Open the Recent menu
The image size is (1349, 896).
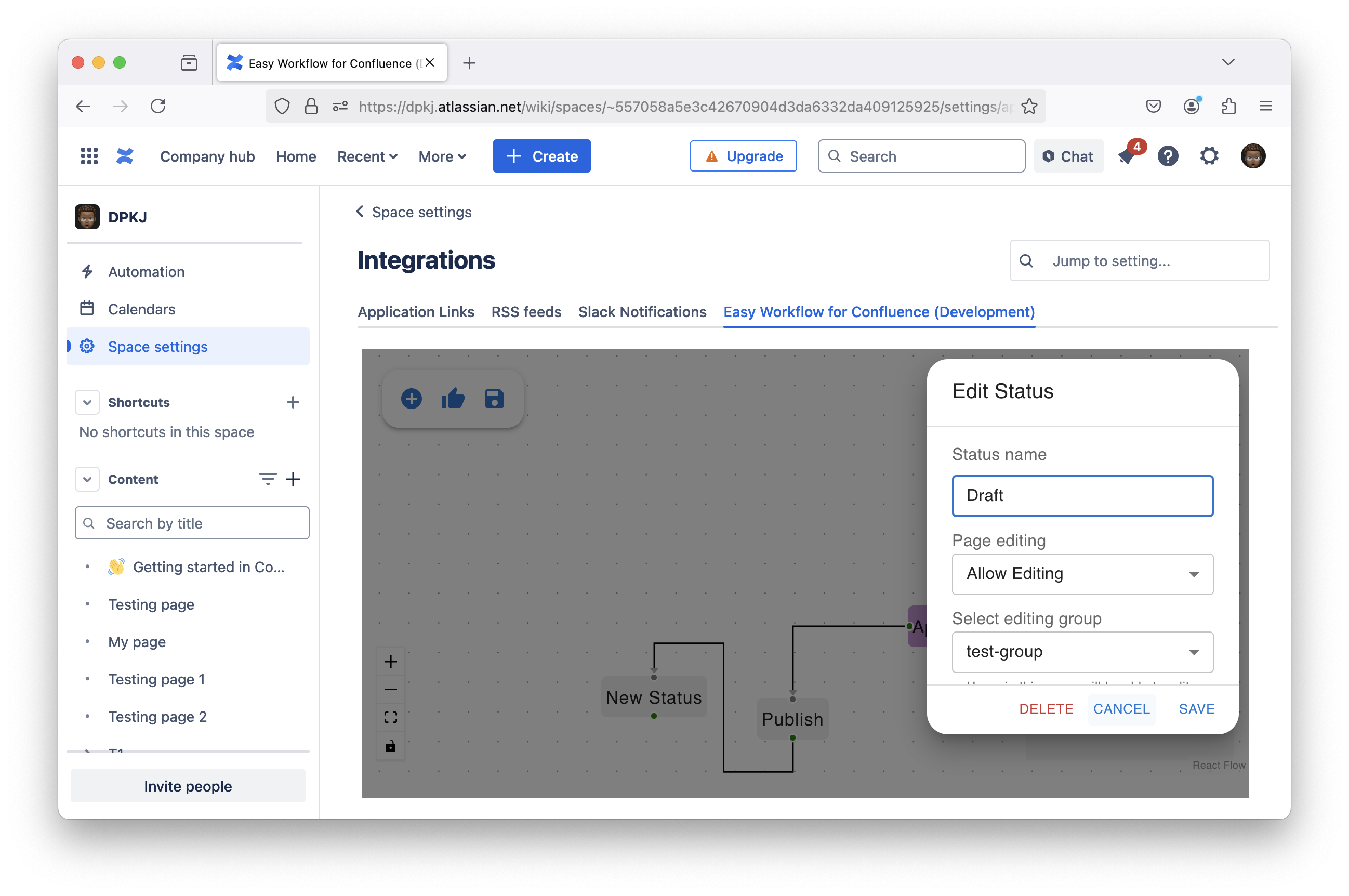(367, 156)
